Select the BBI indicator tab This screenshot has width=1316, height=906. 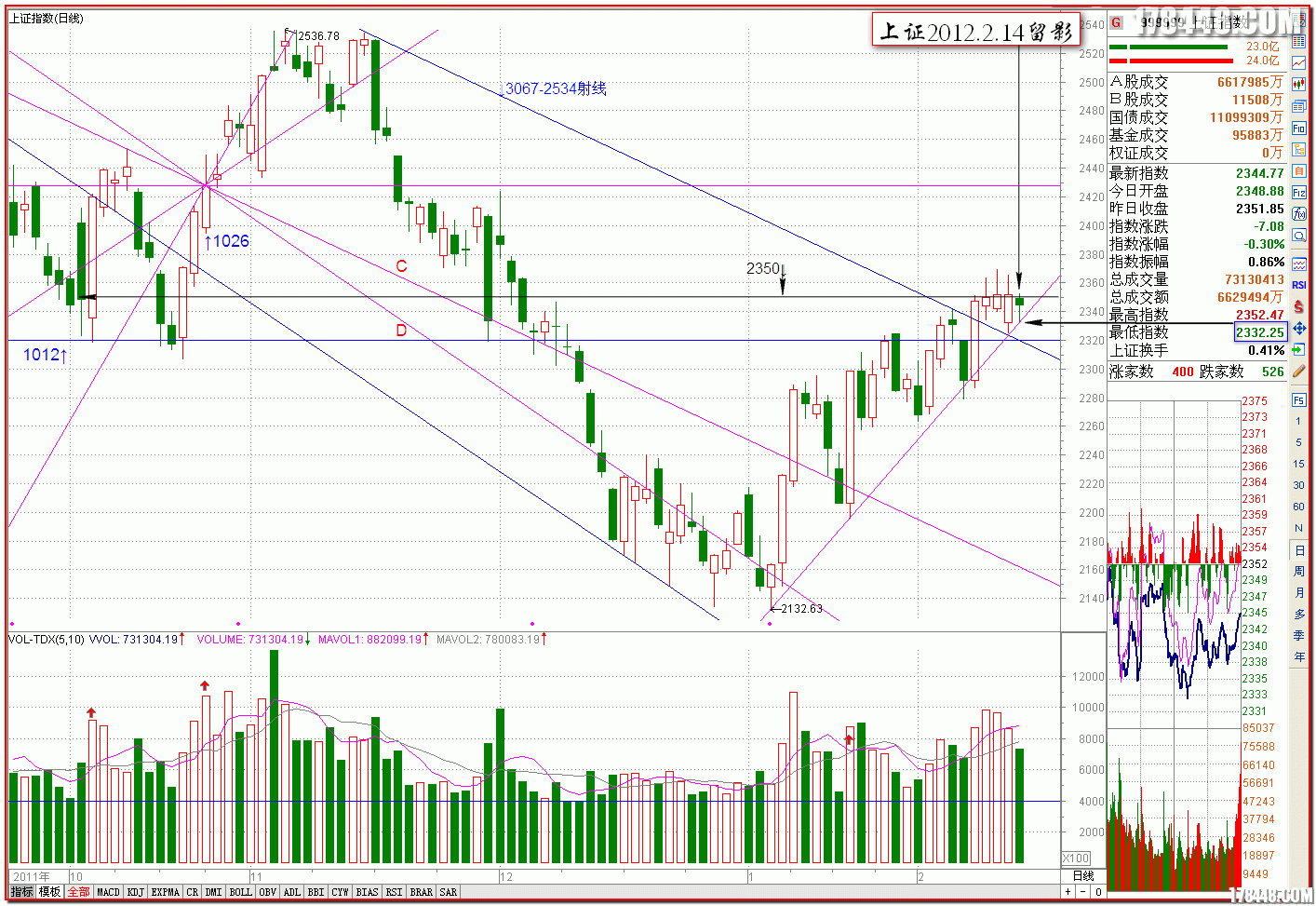pos(316,892)
